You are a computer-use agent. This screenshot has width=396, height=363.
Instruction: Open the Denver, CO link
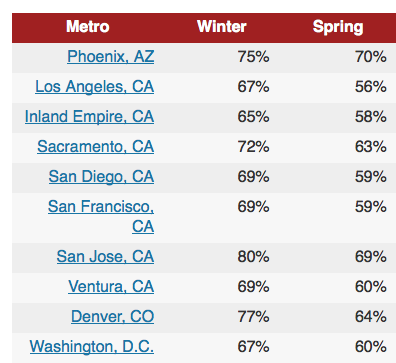tap(113, 317)
